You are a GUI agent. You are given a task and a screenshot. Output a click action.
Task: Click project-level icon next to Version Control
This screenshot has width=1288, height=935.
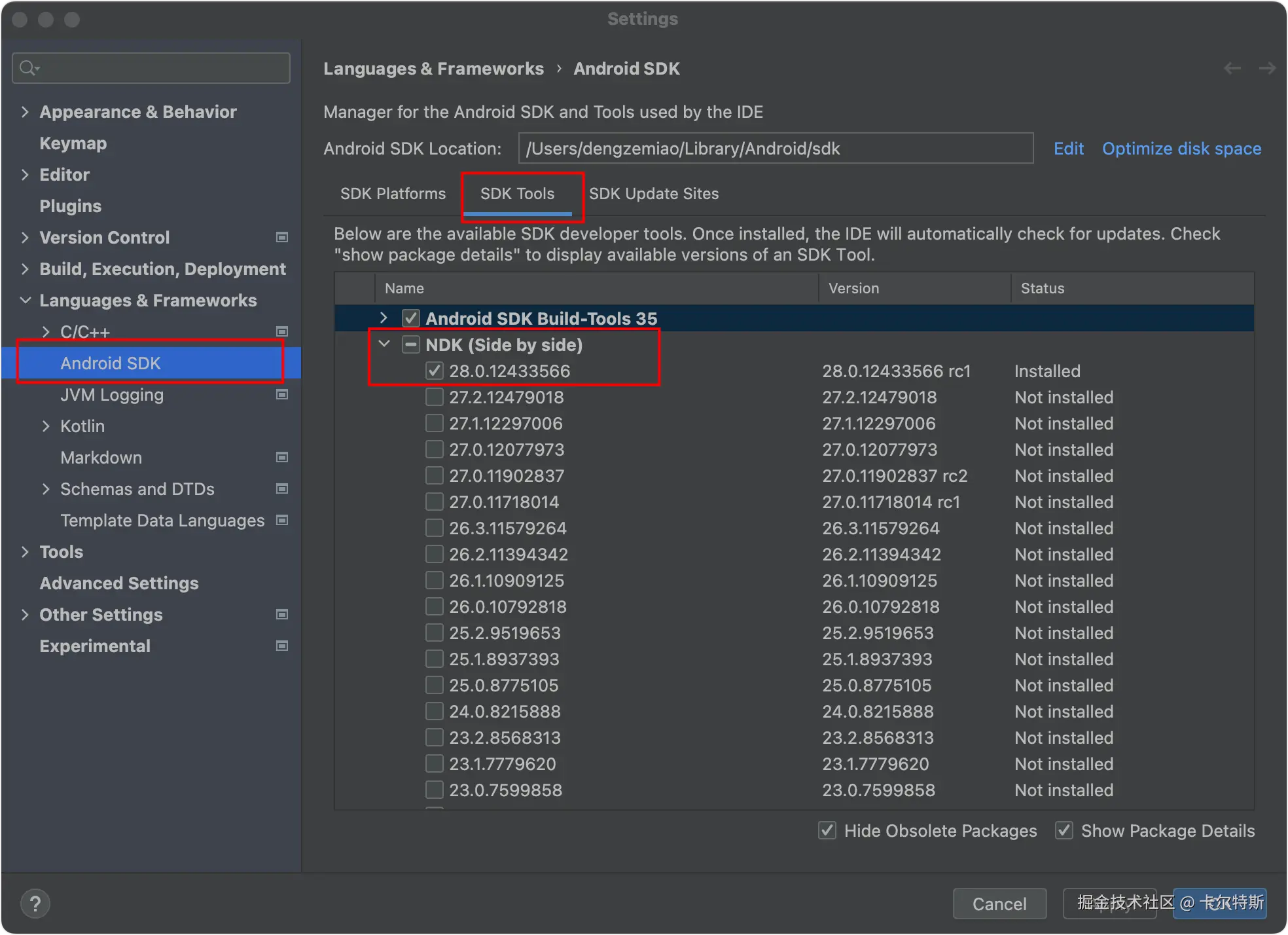282,238
